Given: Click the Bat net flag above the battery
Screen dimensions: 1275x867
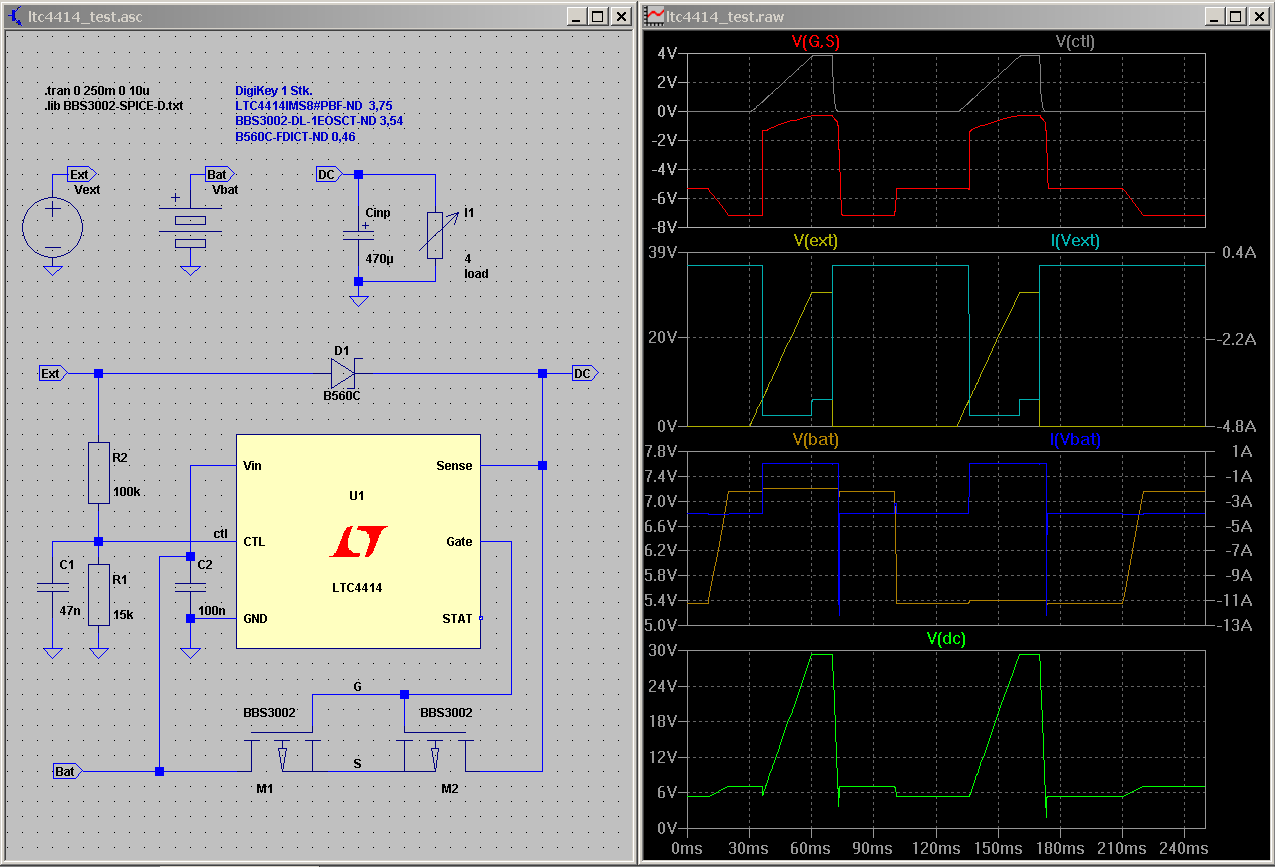Looking at the screenshot, I should point(219,174).
